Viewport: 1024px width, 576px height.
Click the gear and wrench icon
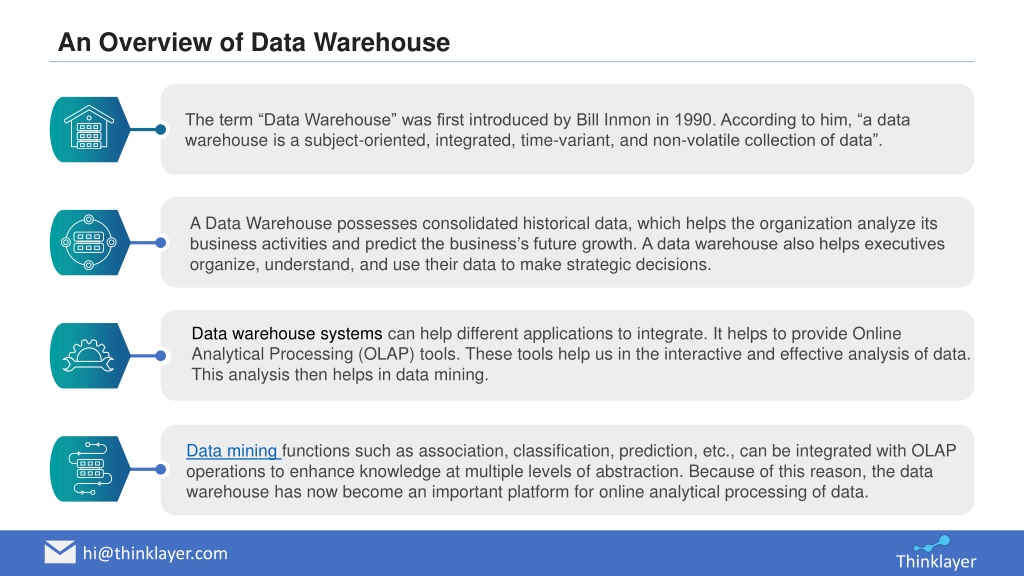(89, 355)
